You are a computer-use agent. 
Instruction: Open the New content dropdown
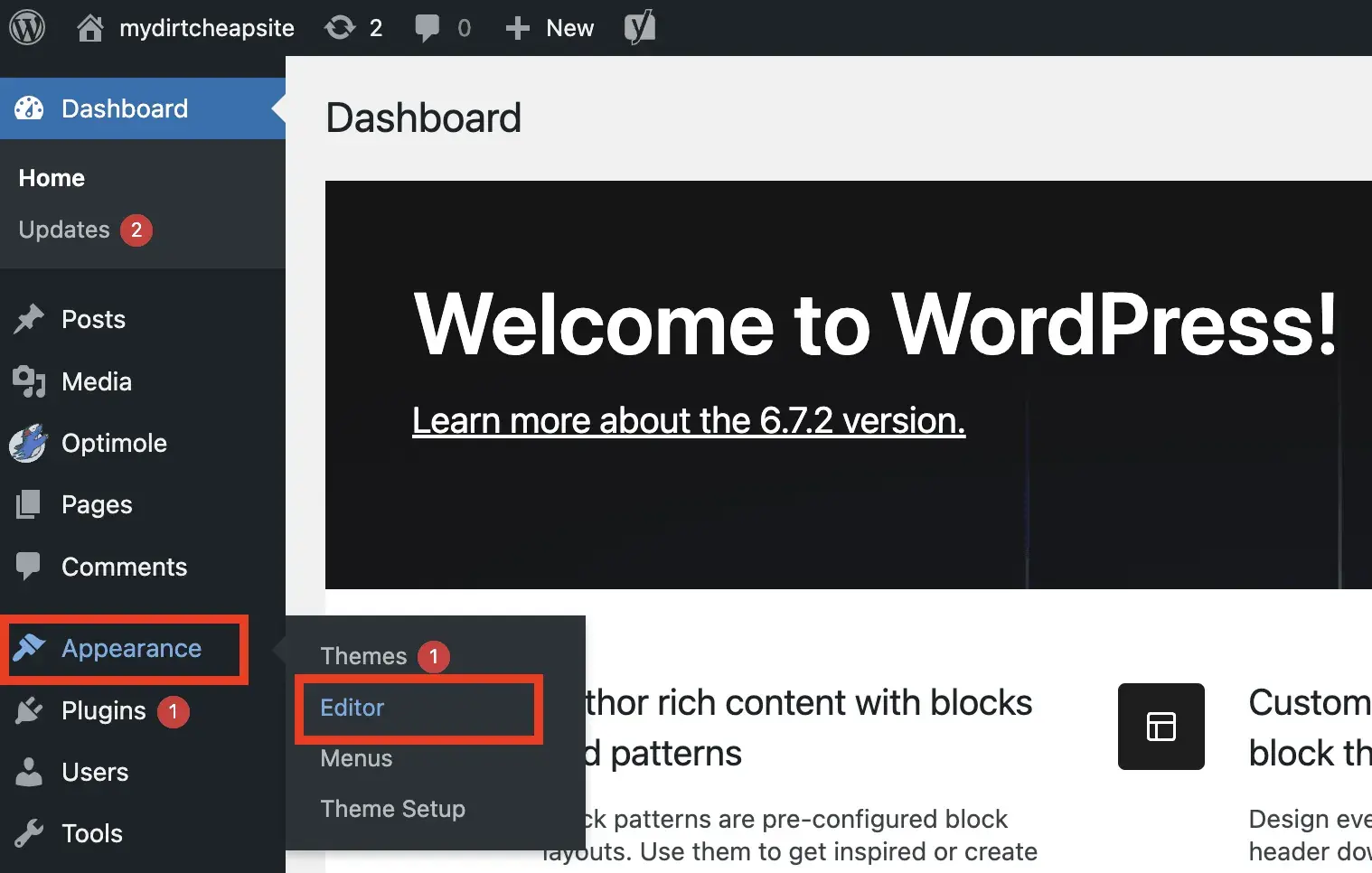pos(549,27)
